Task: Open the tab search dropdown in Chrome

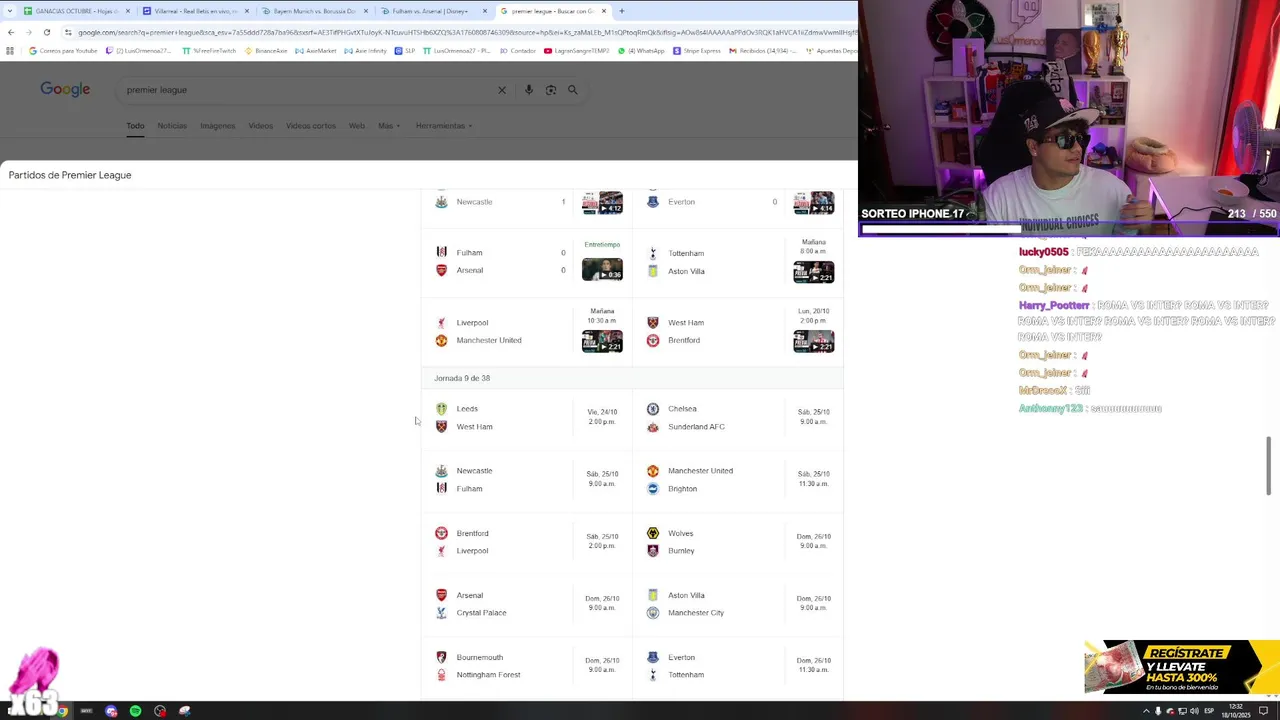Action: [8, 11]
